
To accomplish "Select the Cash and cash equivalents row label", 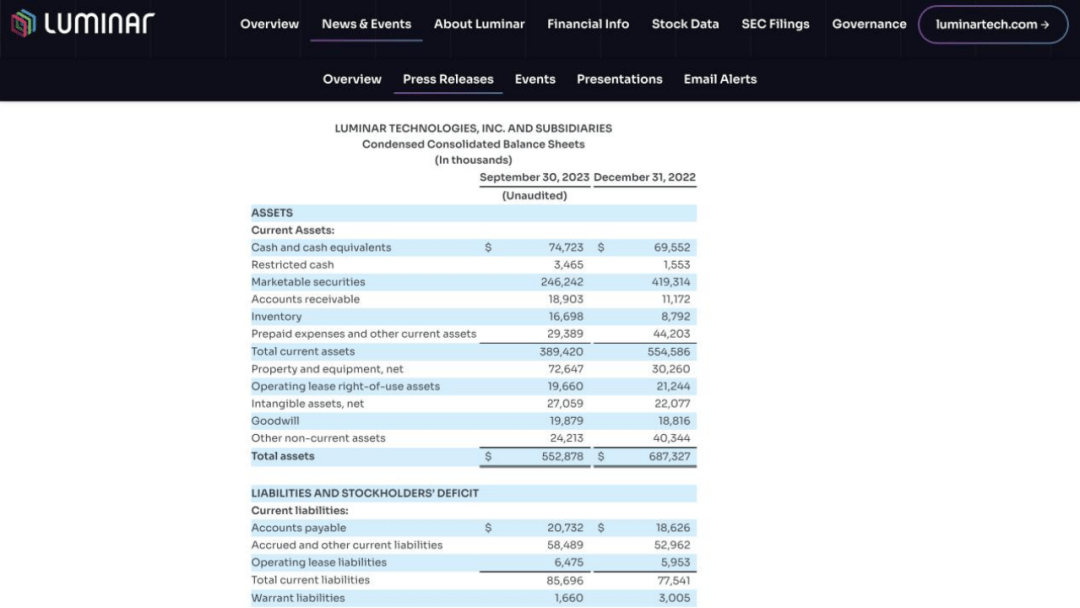I will pyautogui.click(x=321, y=247).
